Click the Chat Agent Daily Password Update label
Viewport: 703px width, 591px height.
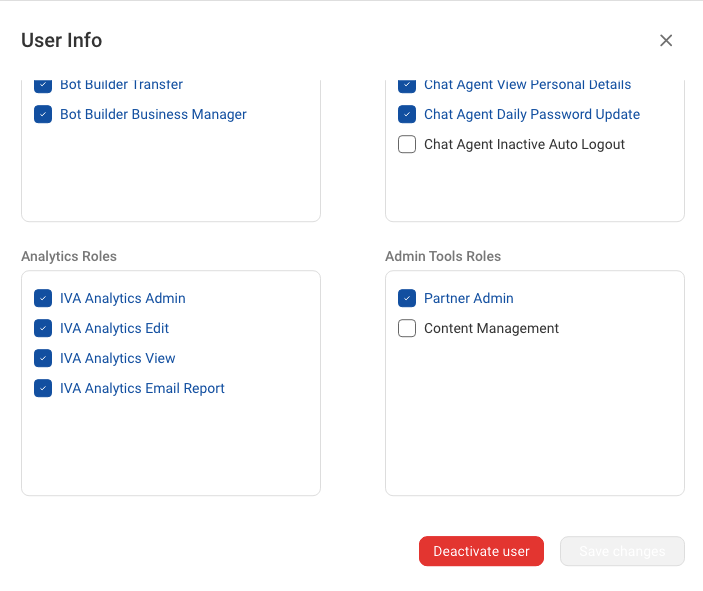click(532, 115)
